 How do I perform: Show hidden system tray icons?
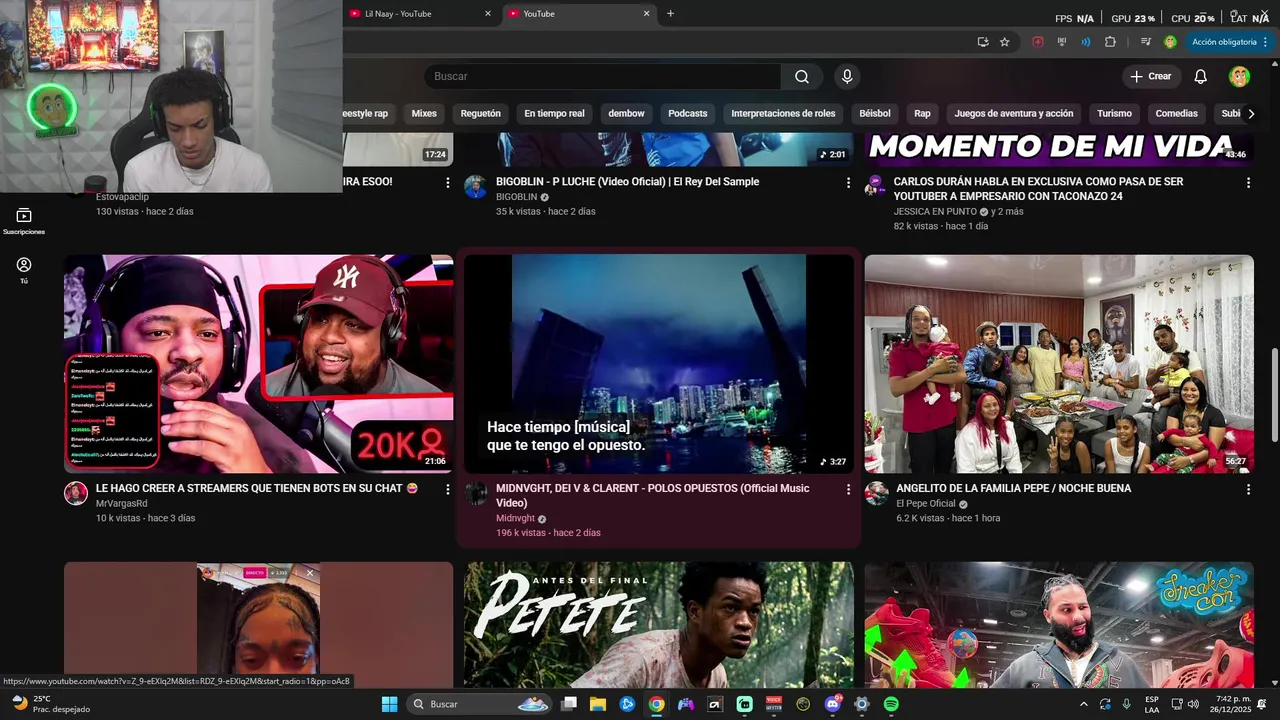1083,704
